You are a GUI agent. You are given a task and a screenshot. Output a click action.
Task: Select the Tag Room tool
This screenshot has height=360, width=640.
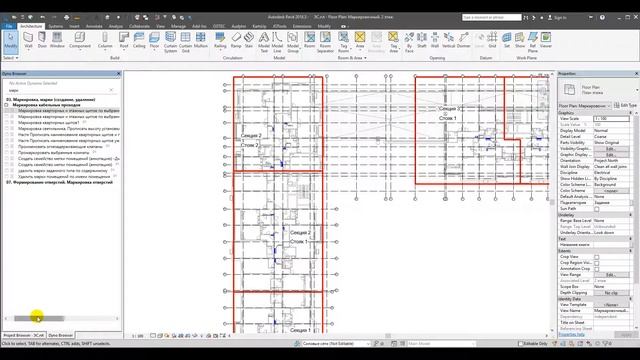pyautogui.click(x=343, y=42)
